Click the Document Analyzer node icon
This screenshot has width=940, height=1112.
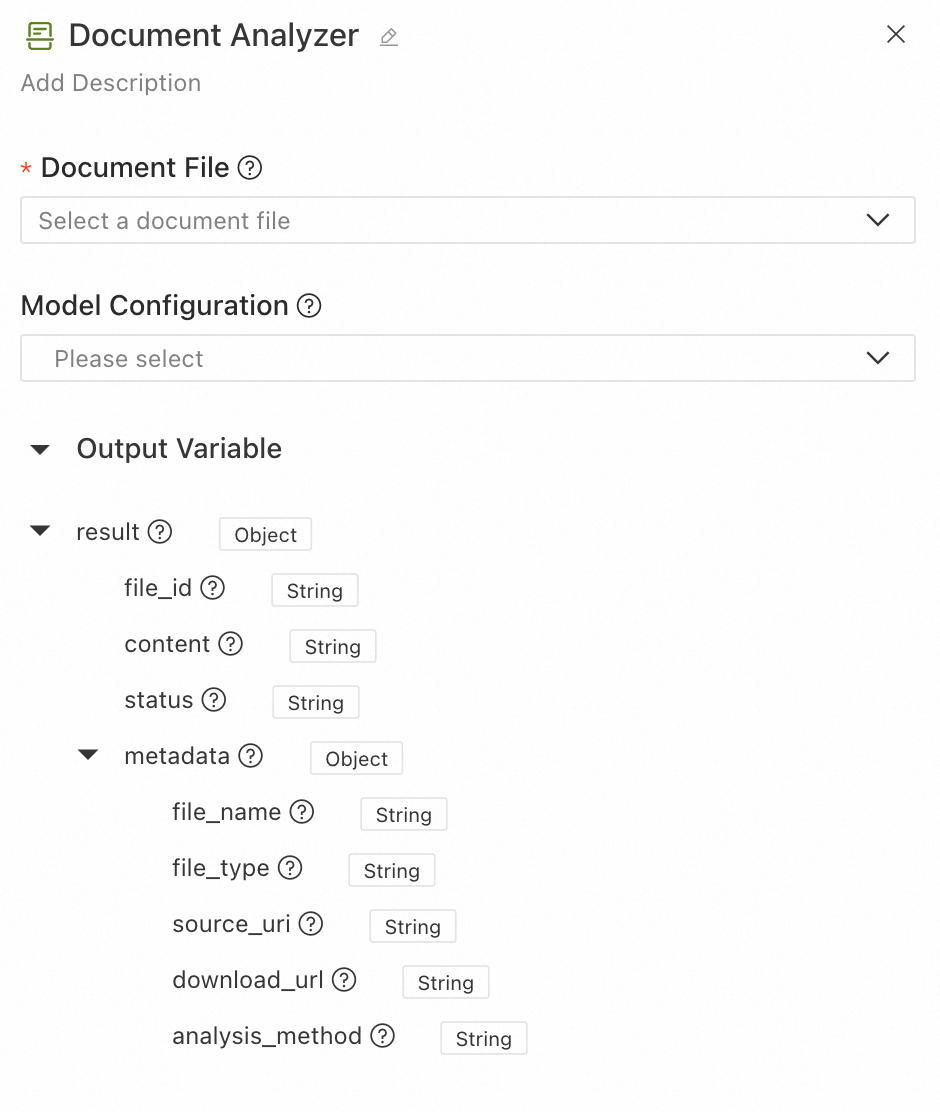[40, 37]
